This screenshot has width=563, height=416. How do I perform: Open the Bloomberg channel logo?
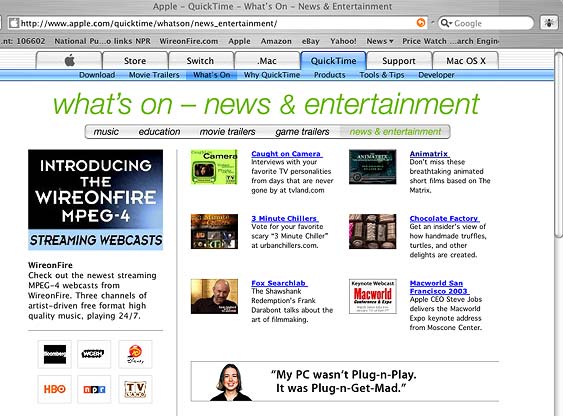(x=55, y=354)
